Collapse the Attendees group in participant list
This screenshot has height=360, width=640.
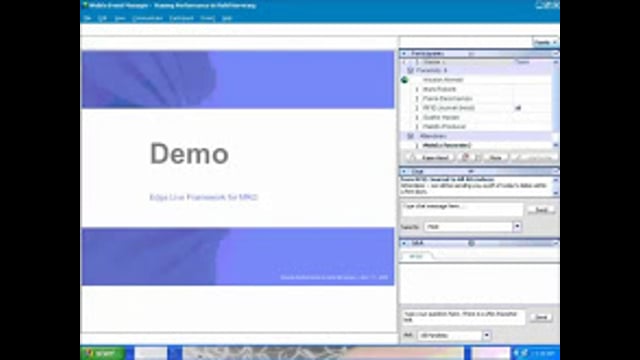tap(411, 136)
